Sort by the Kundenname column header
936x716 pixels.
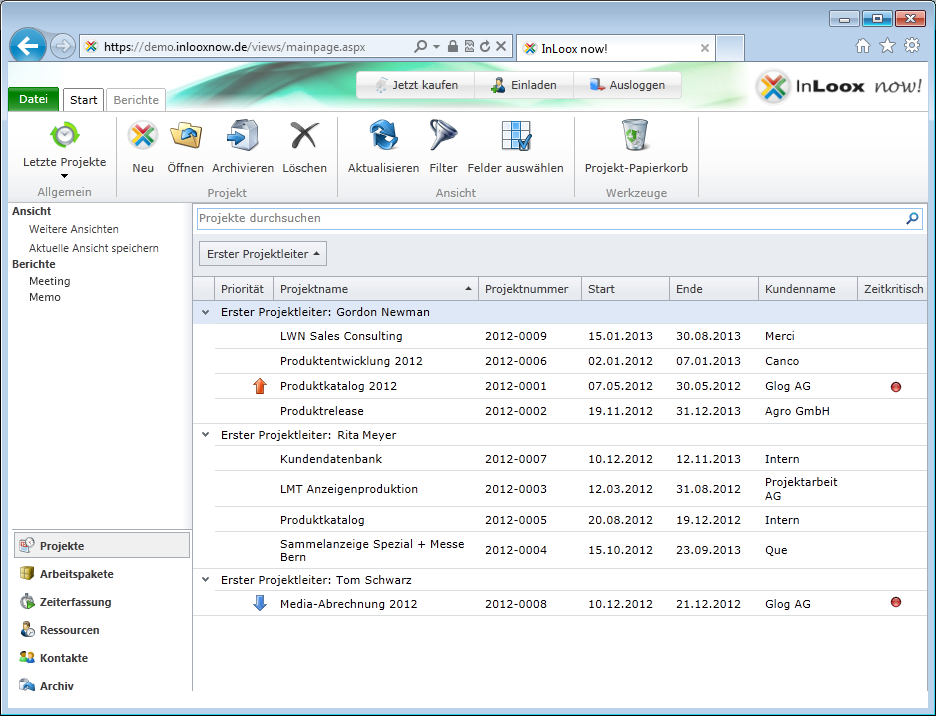[x=808, y=289]
